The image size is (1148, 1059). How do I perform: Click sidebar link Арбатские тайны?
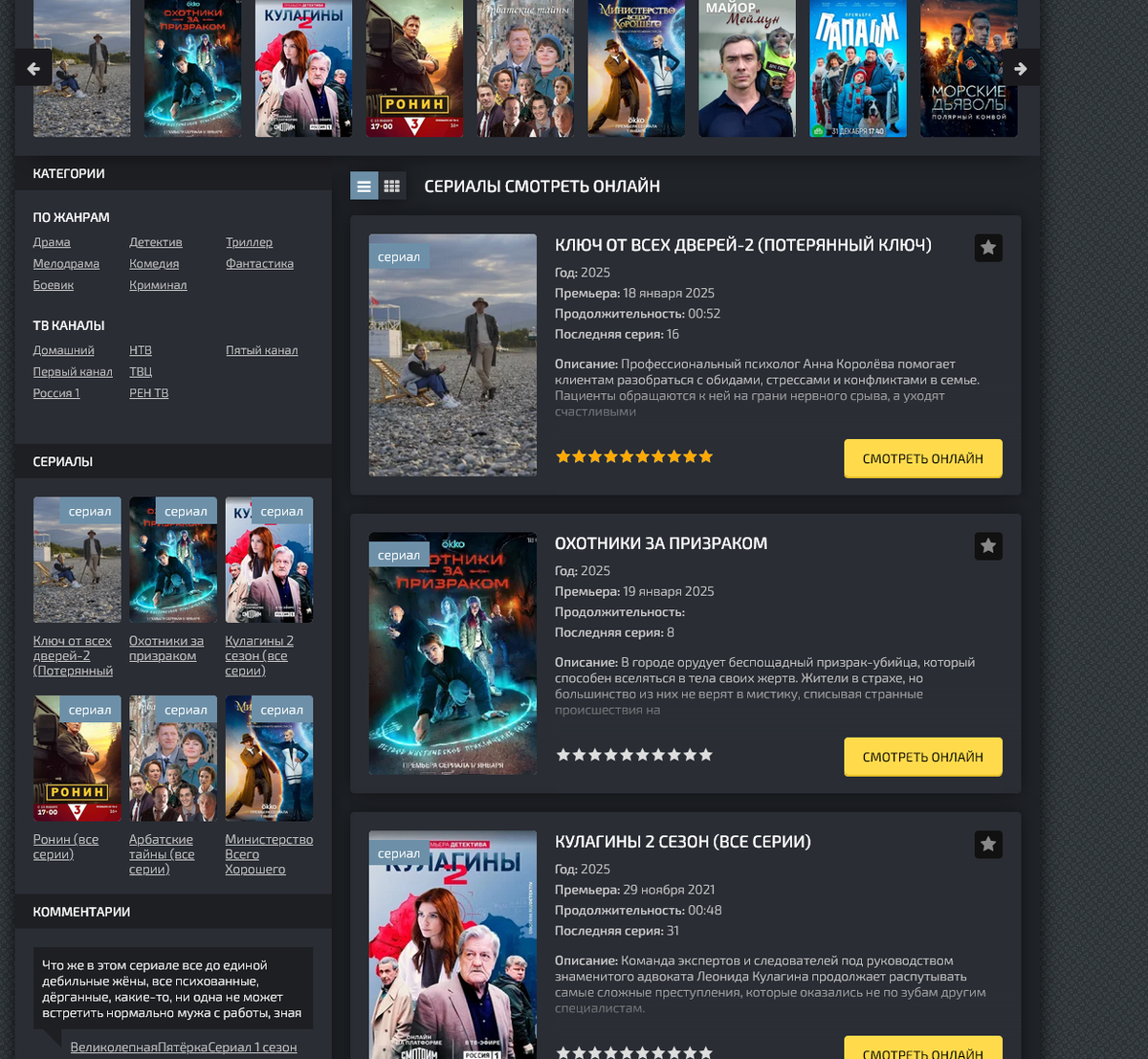pyautogui.click(x=162, y=854)
